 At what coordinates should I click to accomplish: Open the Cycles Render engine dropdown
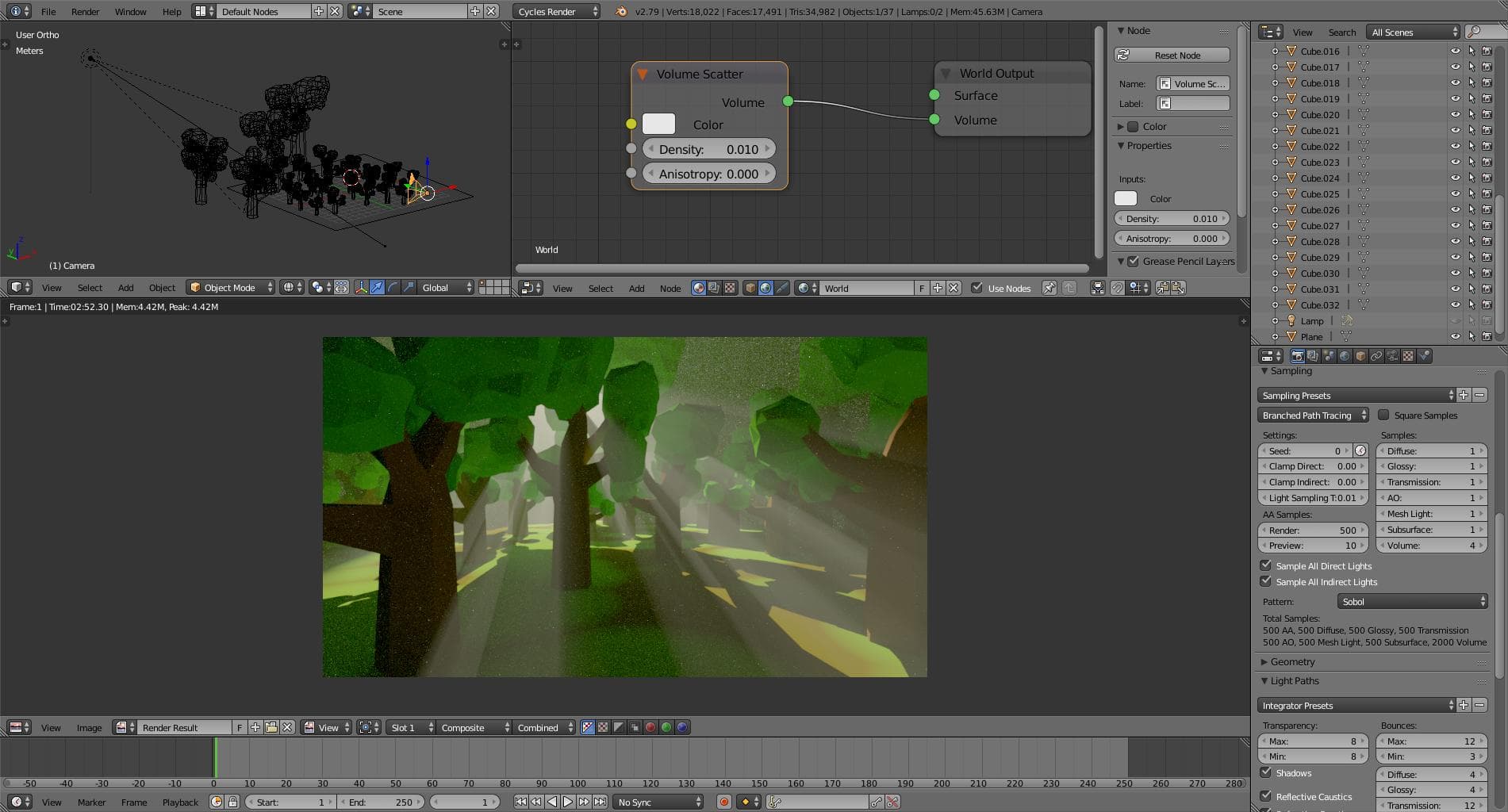(x=557, y=11)
